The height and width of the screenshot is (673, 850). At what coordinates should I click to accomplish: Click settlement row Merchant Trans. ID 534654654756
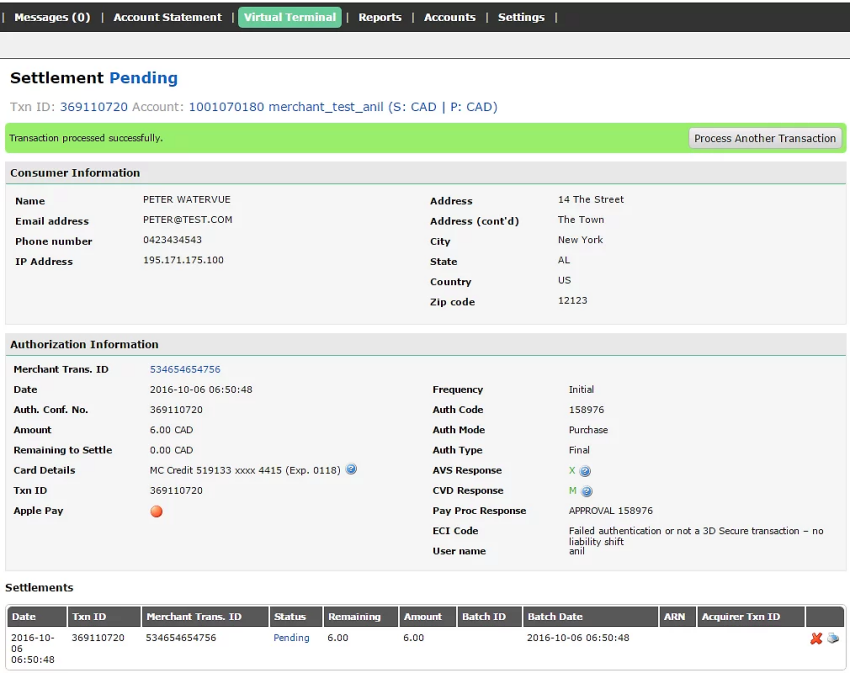[181, 638]
